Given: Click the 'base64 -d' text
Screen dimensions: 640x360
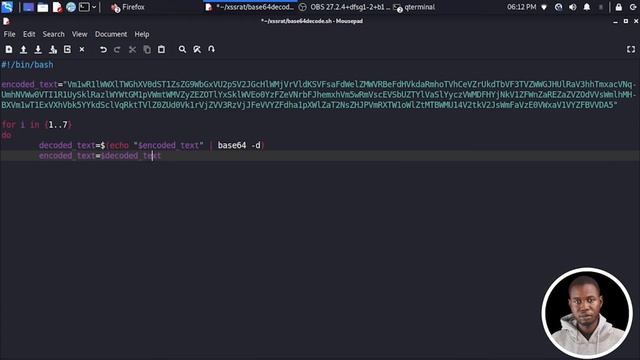Looking at the screenshot, I should (239, 145).
